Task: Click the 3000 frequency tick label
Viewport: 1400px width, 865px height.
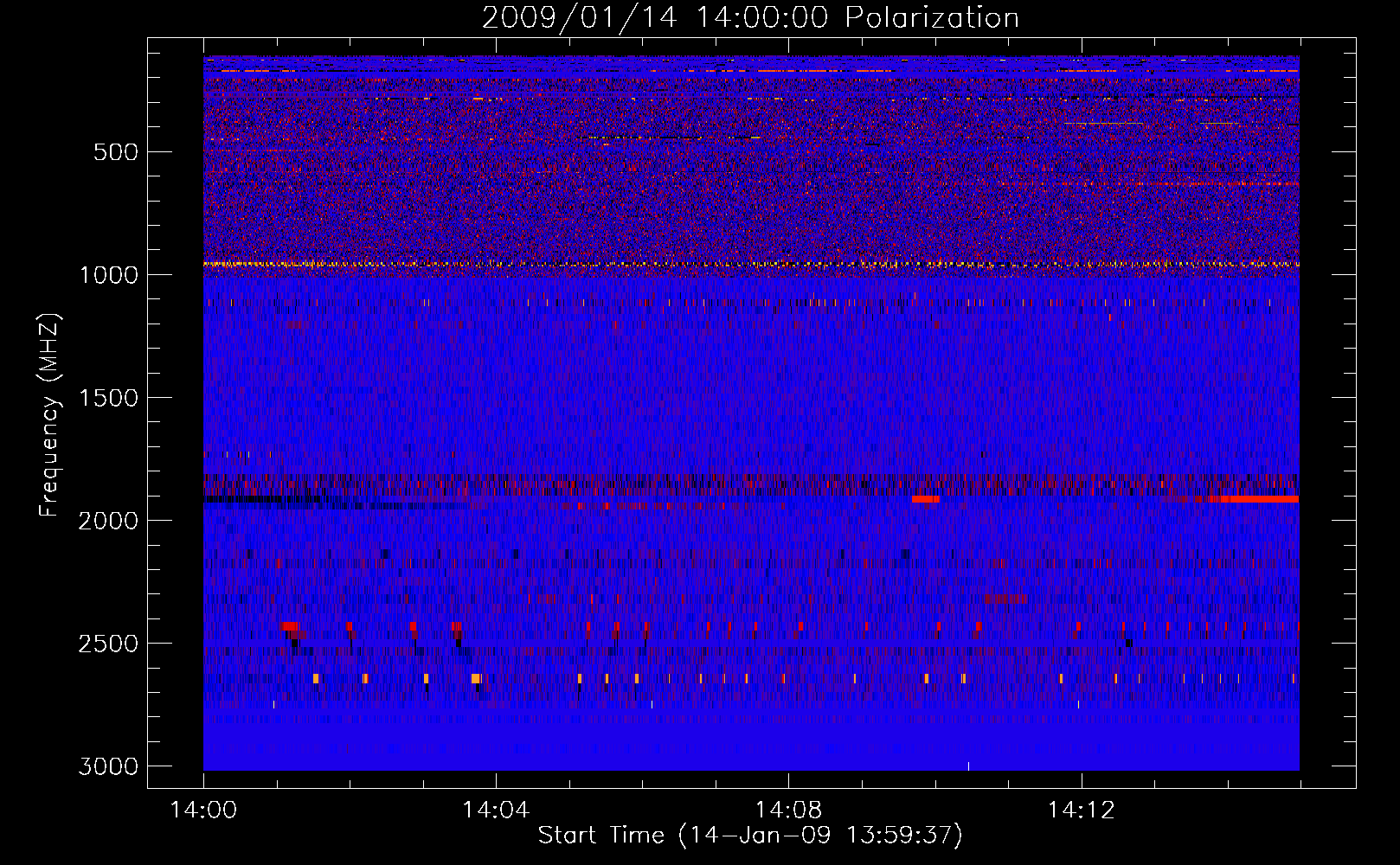Action: pyautogui.click(x=108, y=766)
